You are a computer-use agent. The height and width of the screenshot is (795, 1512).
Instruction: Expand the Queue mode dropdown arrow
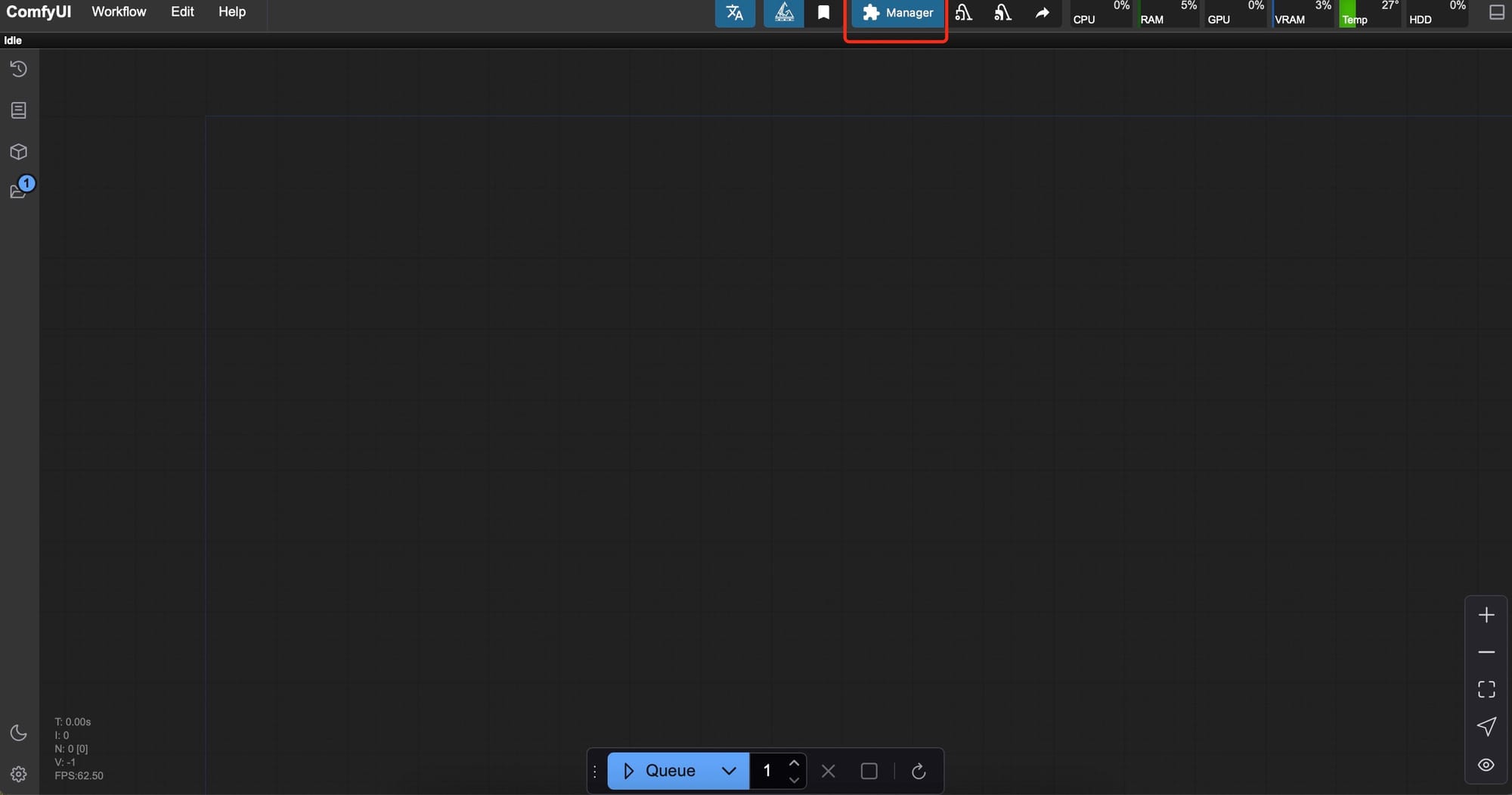click(729, 771)
